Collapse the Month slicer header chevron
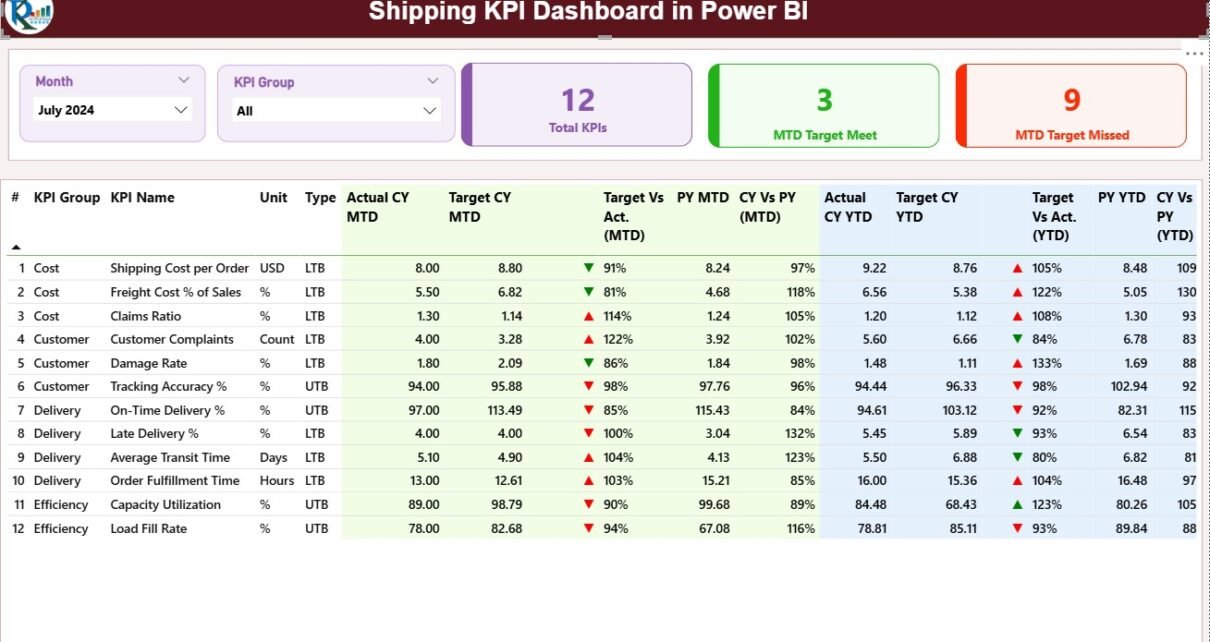This screenshot has height=642, width=1210. [x=184, y=80]
